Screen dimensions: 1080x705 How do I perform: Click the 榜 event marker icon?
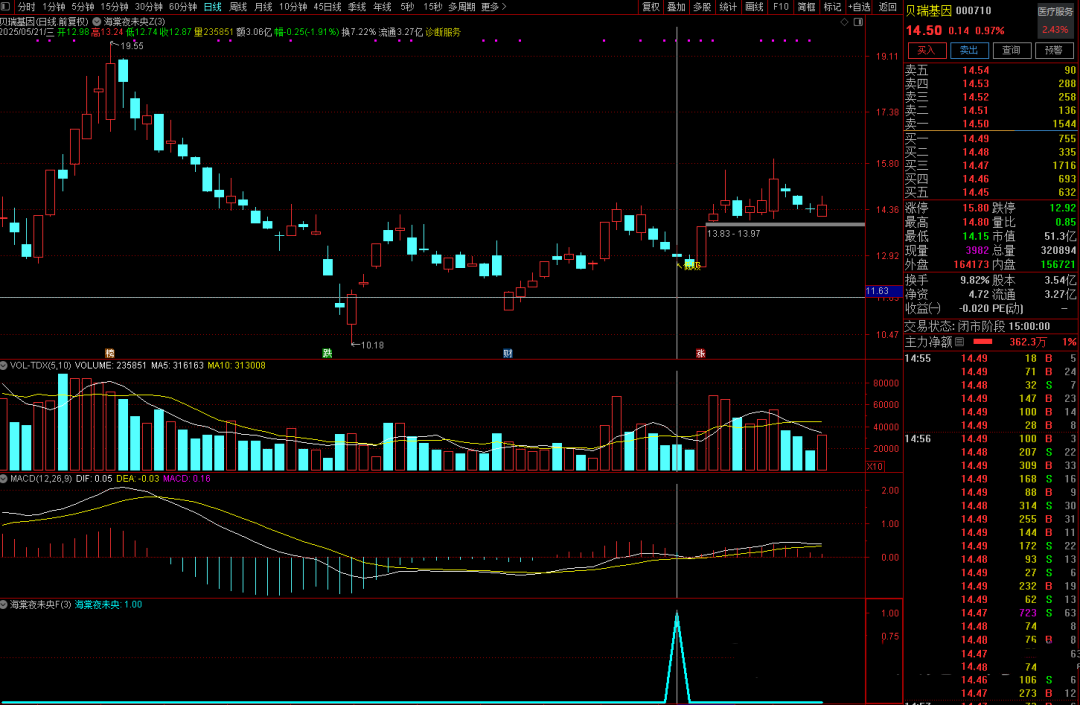pos(110,353)
